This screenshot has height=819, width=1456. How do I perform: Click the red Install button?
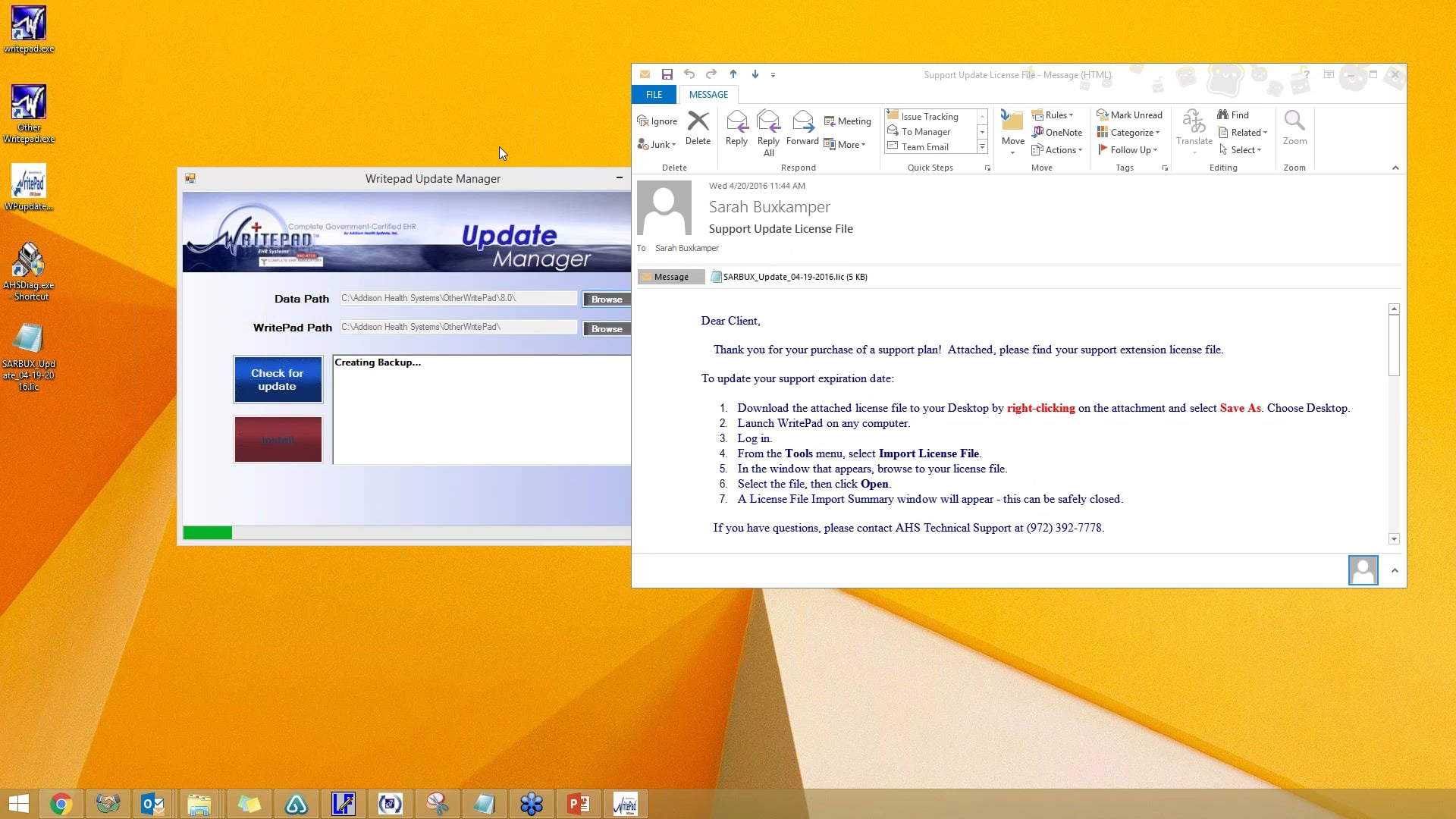(278, 440)
